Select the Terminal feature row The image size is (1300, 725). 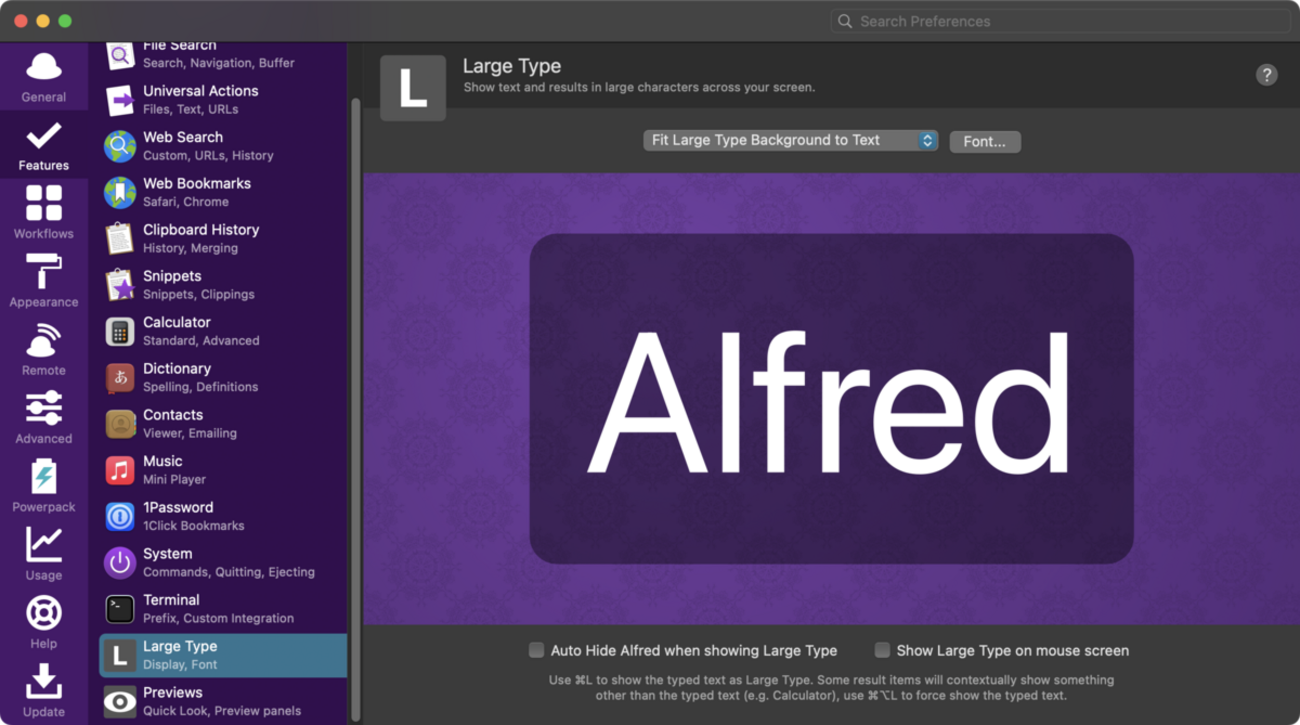[223, 609]
